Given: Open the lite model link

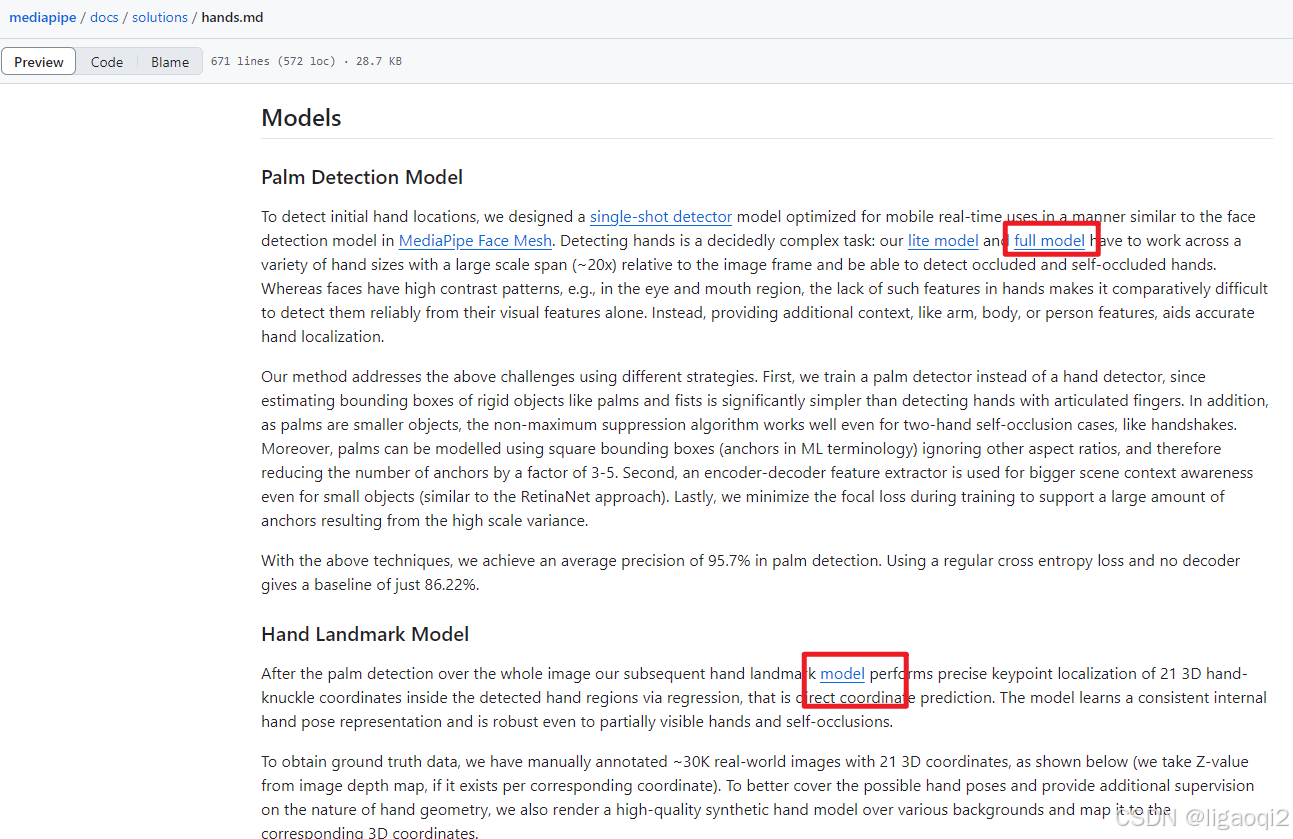Looking at the screenshot, I should pyautogui.click(x=943, y=240).
